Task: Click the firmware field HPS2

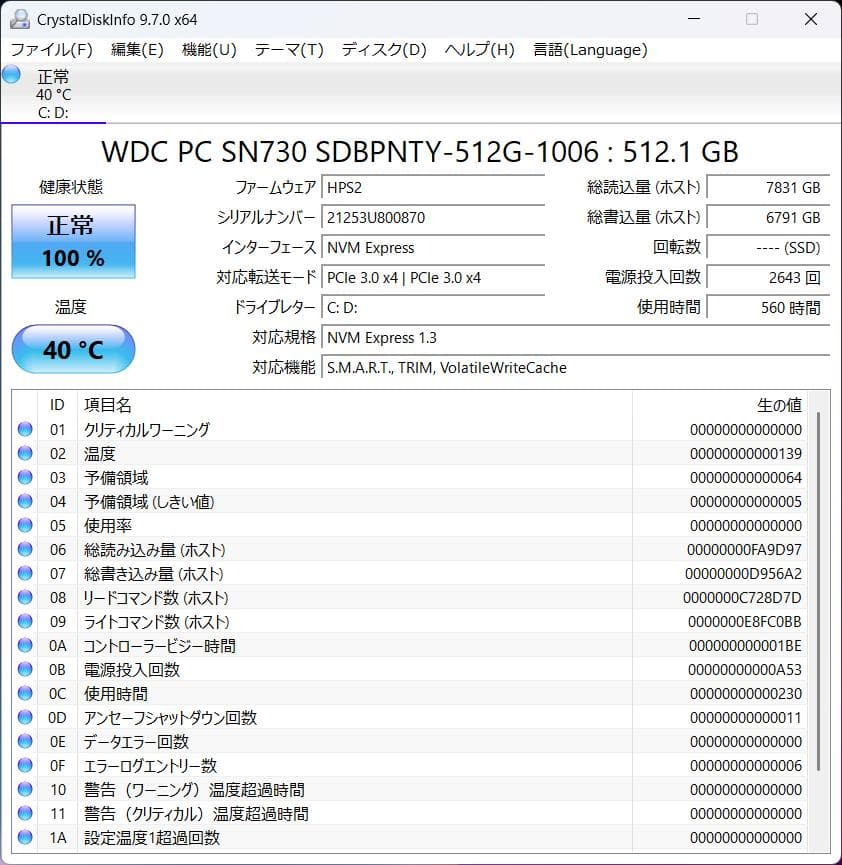Action: pyautogui.click(x=433, y=188)
